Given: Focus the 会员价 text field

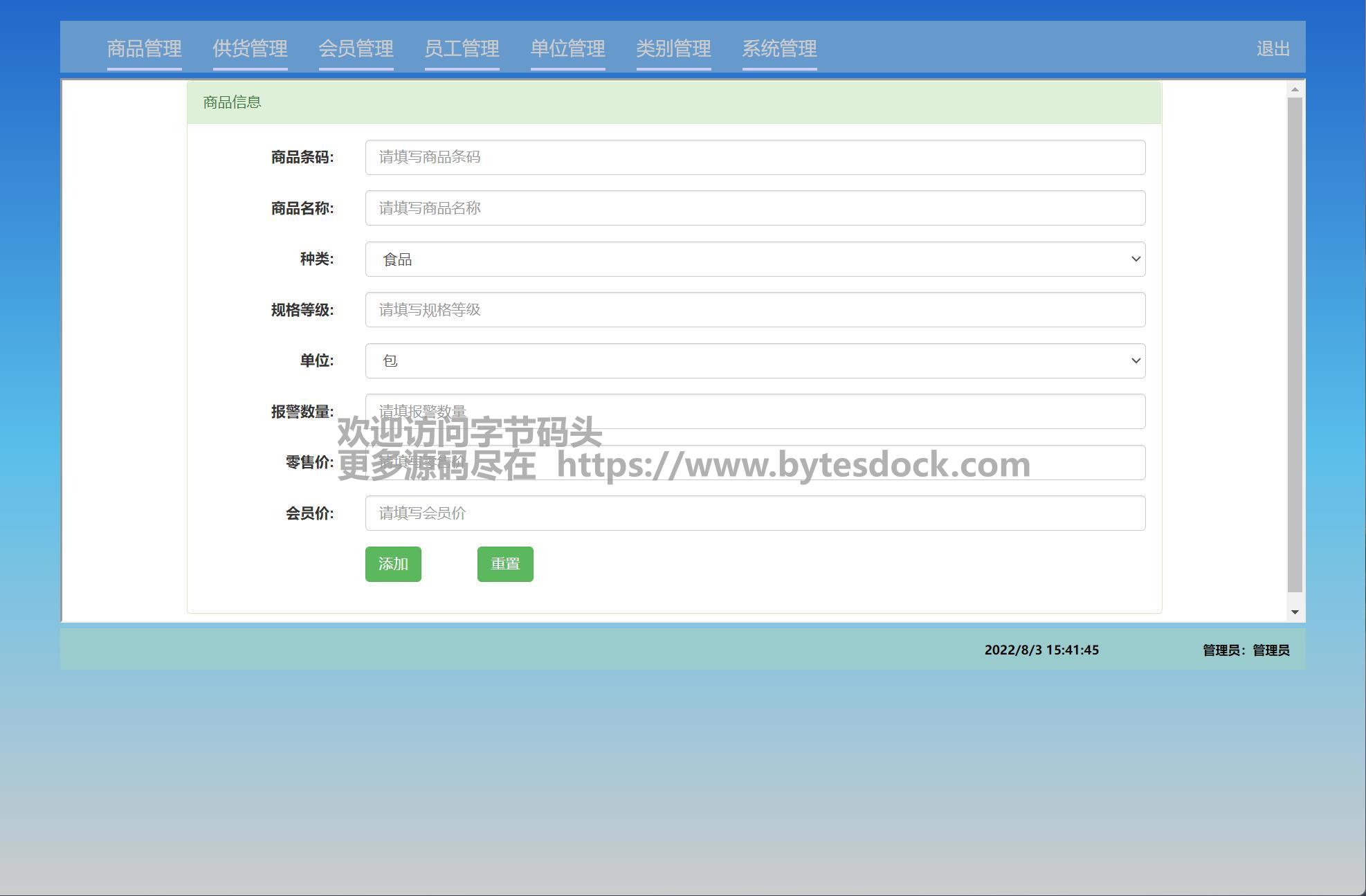Looking at the screenshot, I should click(754, 513).
